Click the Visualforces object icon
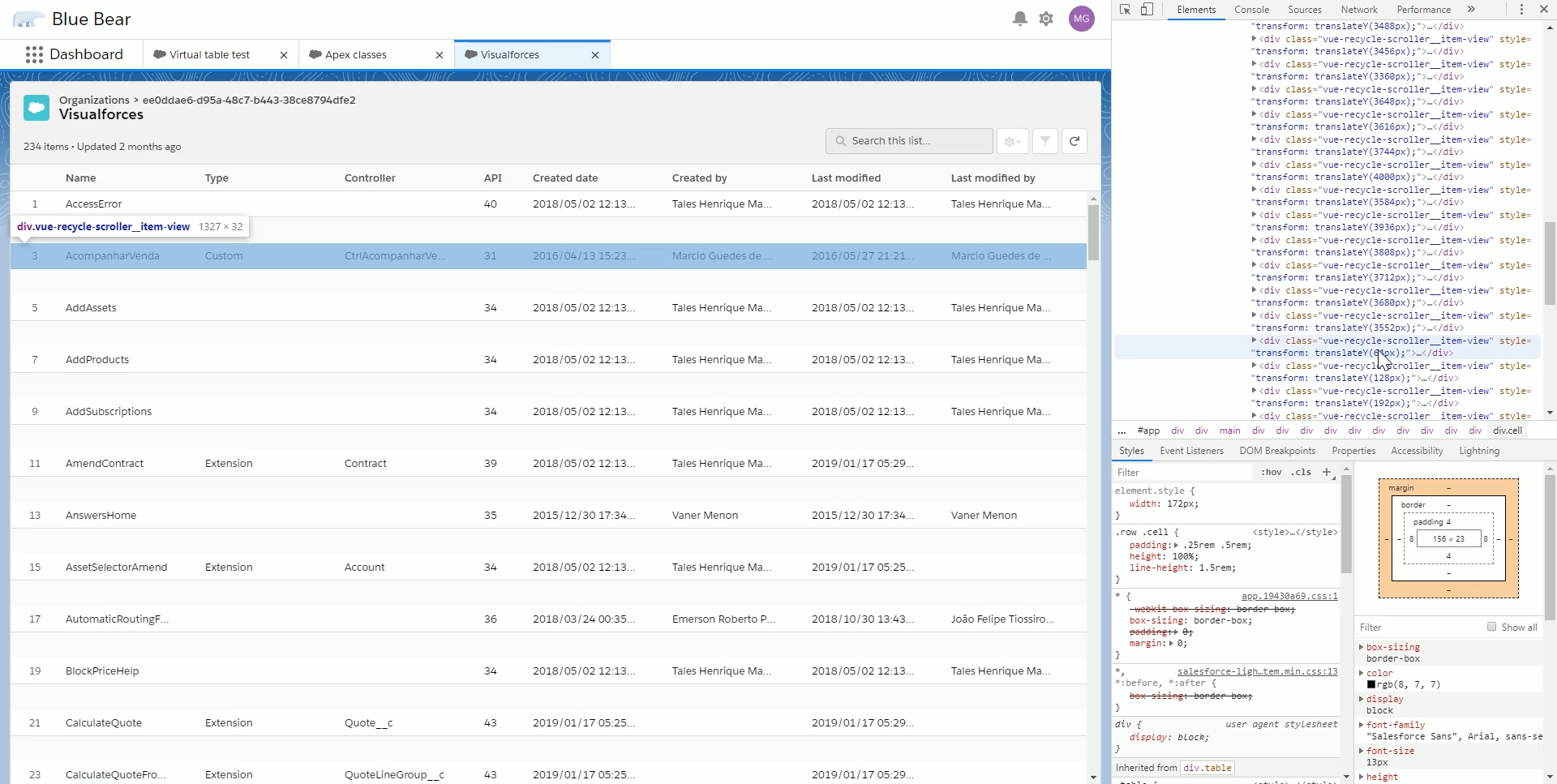The image size is (1557, 784). (36, 108)
